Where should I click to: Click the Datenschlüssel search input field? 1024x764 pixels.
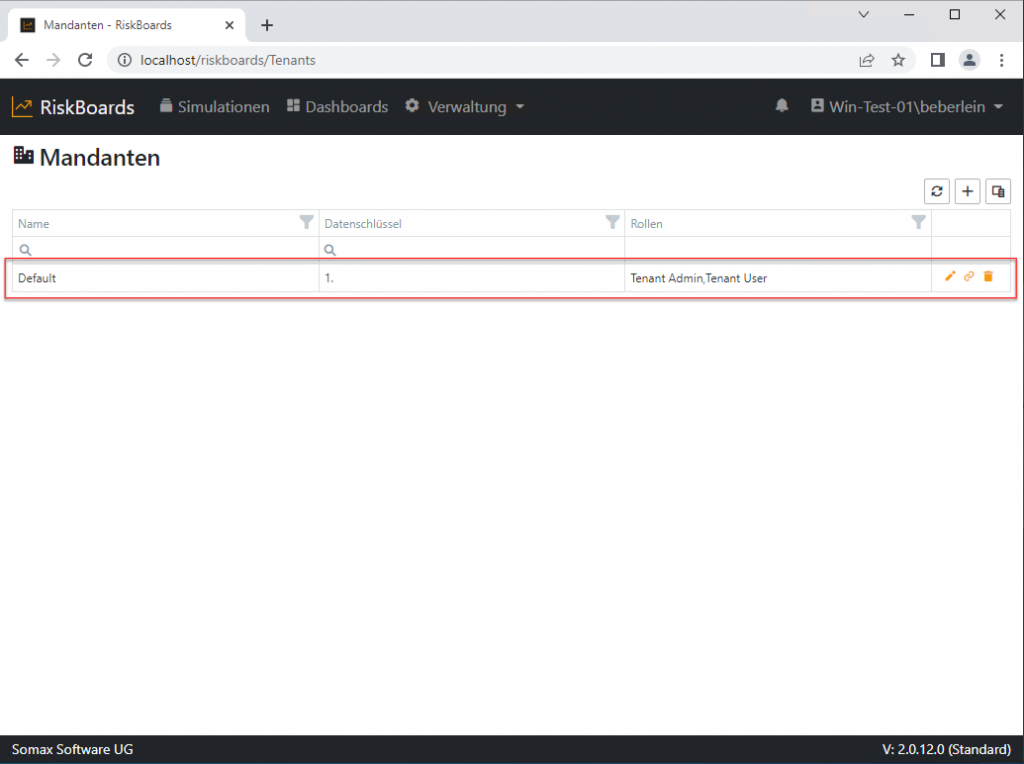click(x=472, y=250)
